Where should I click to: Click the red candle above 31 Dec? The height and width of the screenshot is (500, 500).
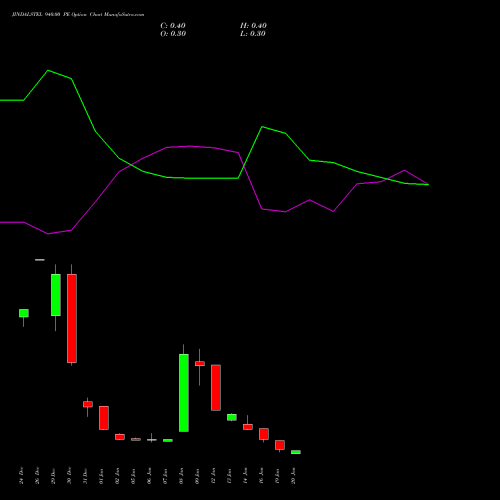click(x=88, y=404)
